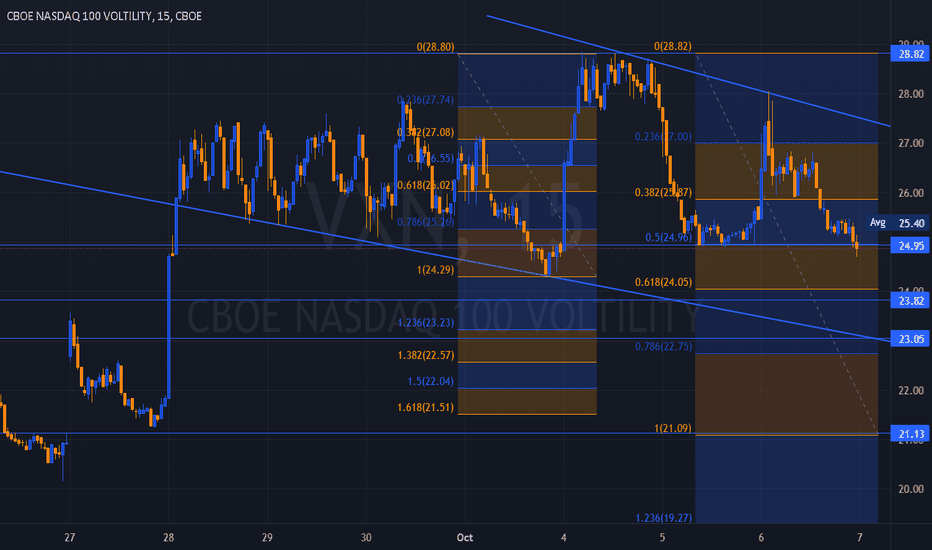Select the Fibonacci label 1.5(22.04)
Screen dimensions: 932x550
pos(430,381)
